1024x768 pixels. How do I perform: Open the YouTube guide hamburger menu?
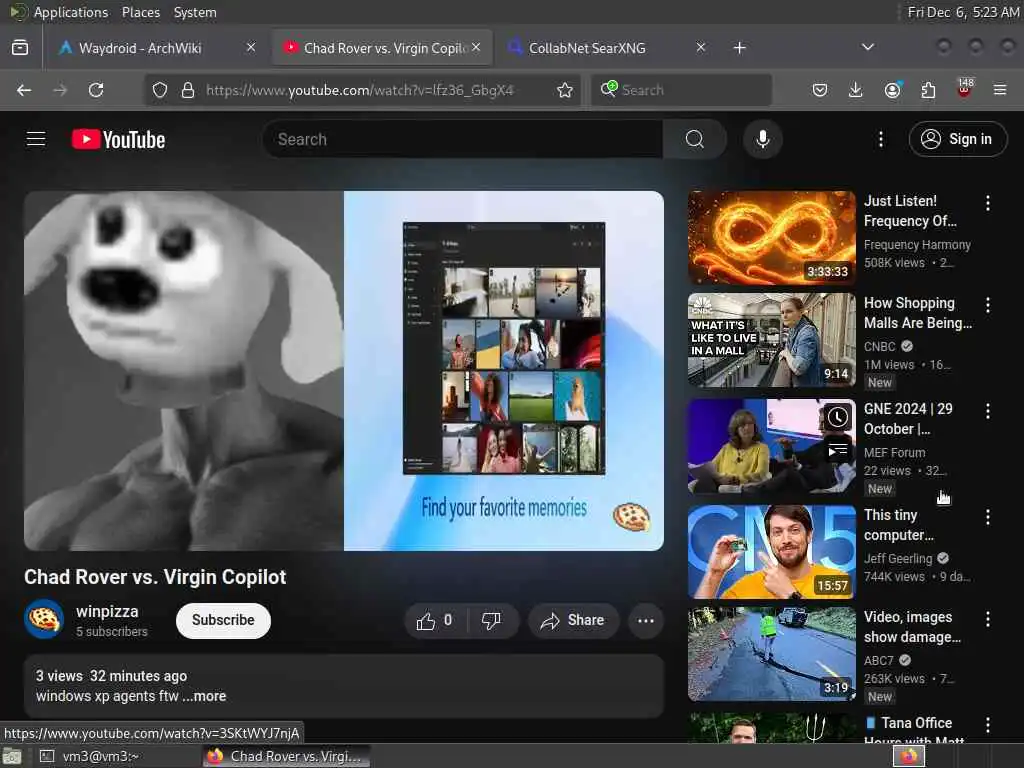[x=36, y=139]
